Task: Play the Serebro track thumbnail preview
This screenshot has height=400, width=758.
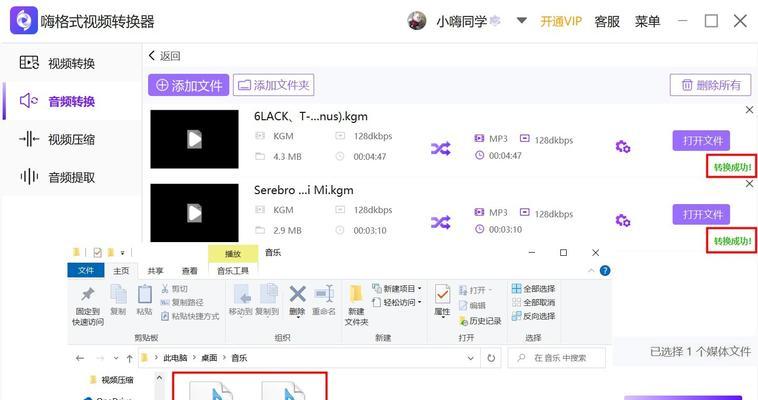Action: (194, 213)
